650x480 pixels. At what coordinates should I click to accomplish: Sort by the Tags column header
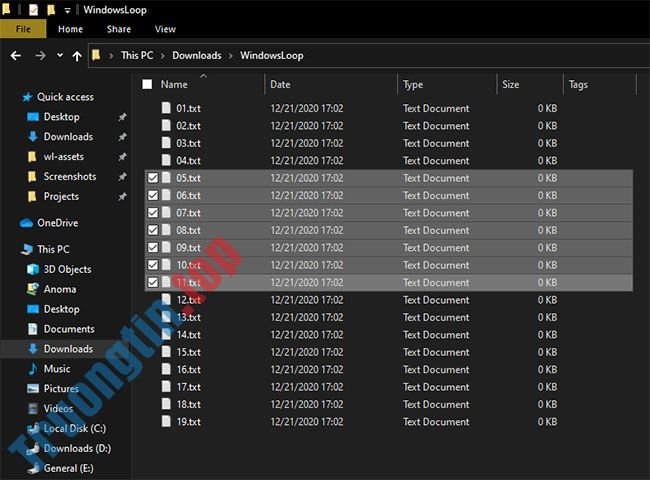(x=578, y=85)
